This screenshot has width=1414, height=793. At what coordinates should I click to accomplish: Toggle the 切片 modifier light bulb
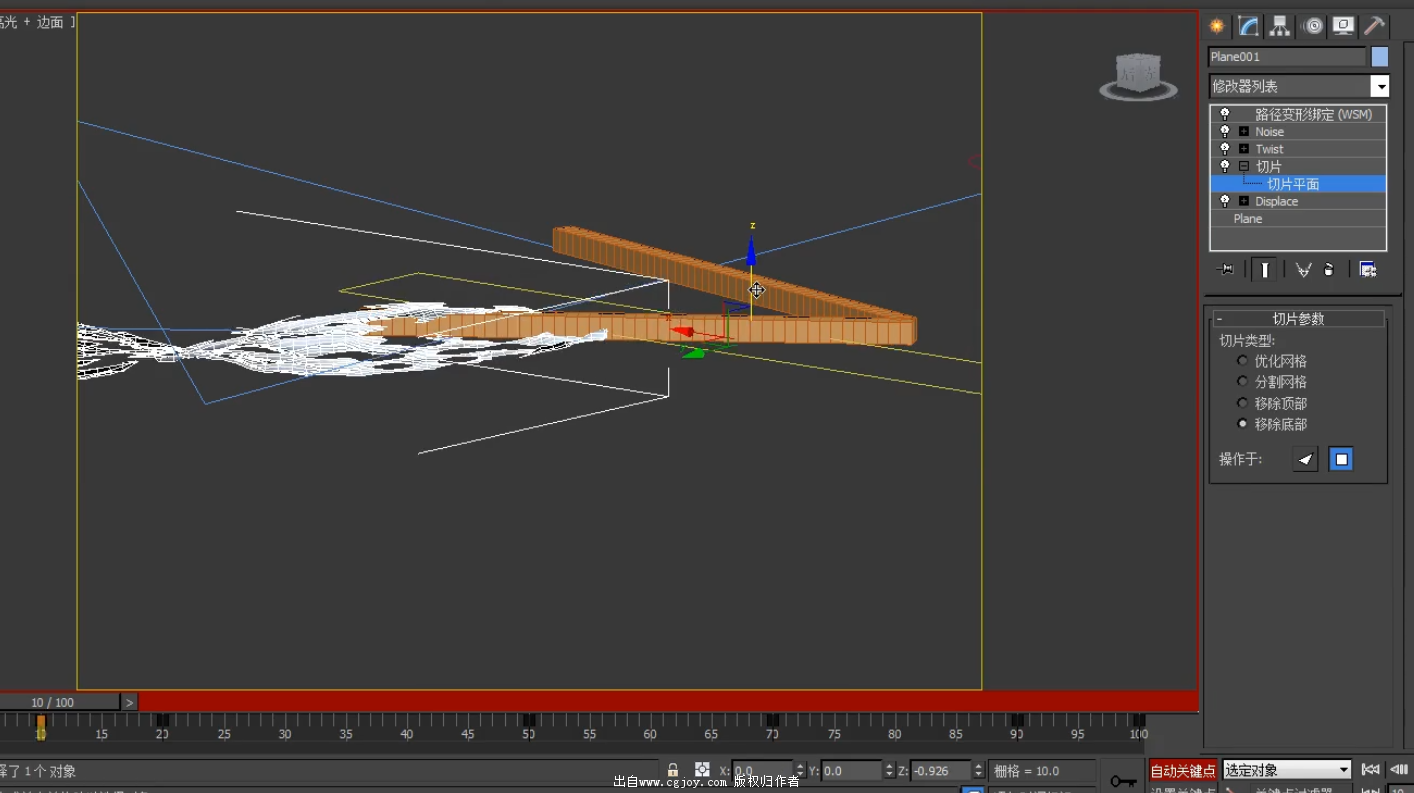[1225, 166]
